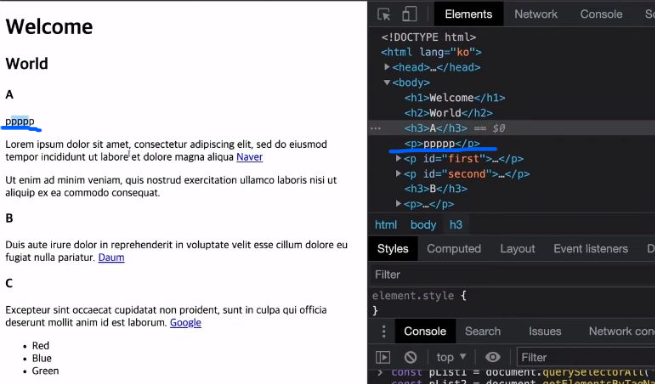Viewport: 655px width, 384px height.
Task: Open the ellipsis beside the h3 A row
Action: click(376, 128)
